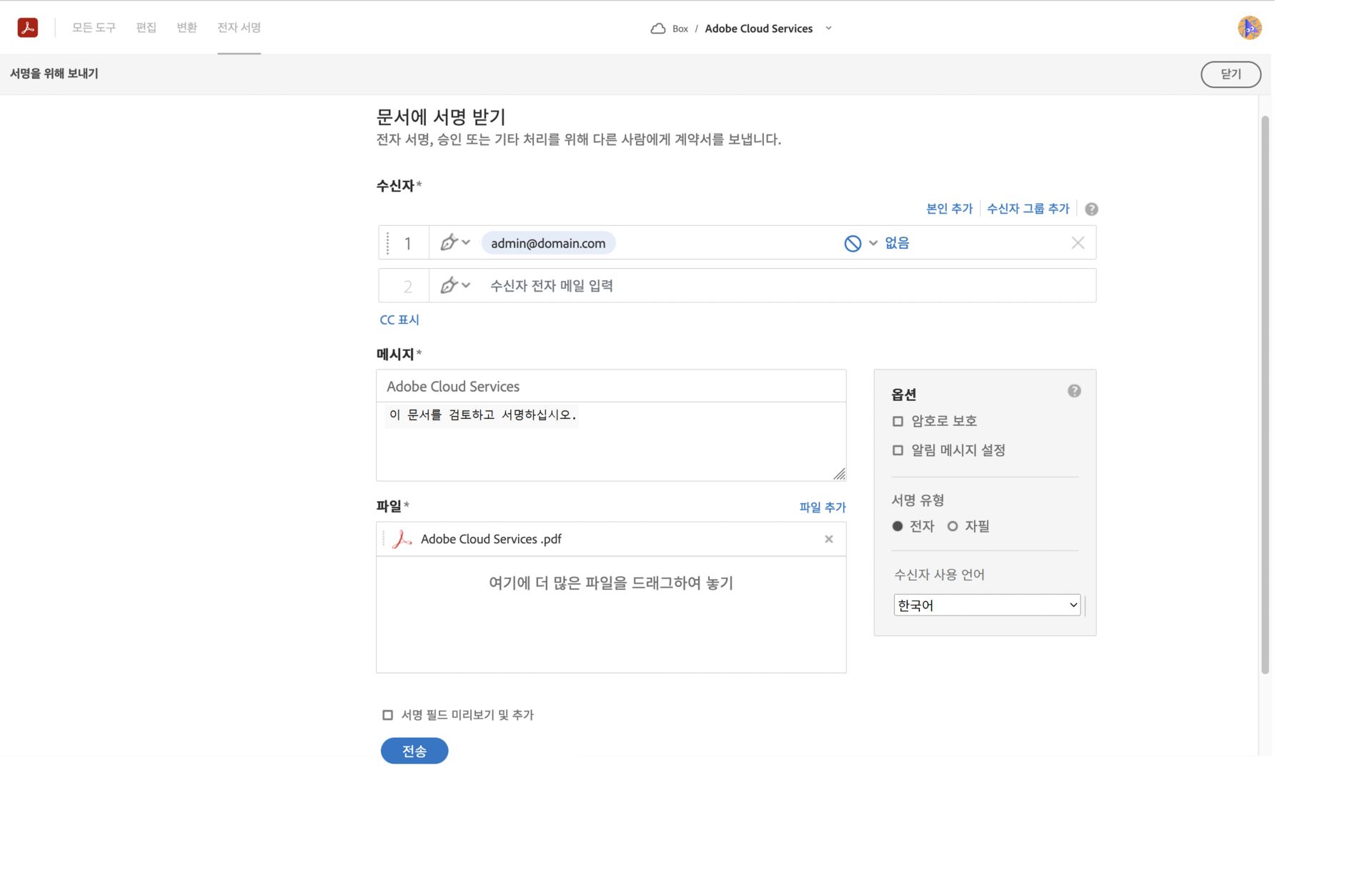This screenshot has height=885, width=1372.
Task: Click 본인 추가 link
Action: [949, 208]
